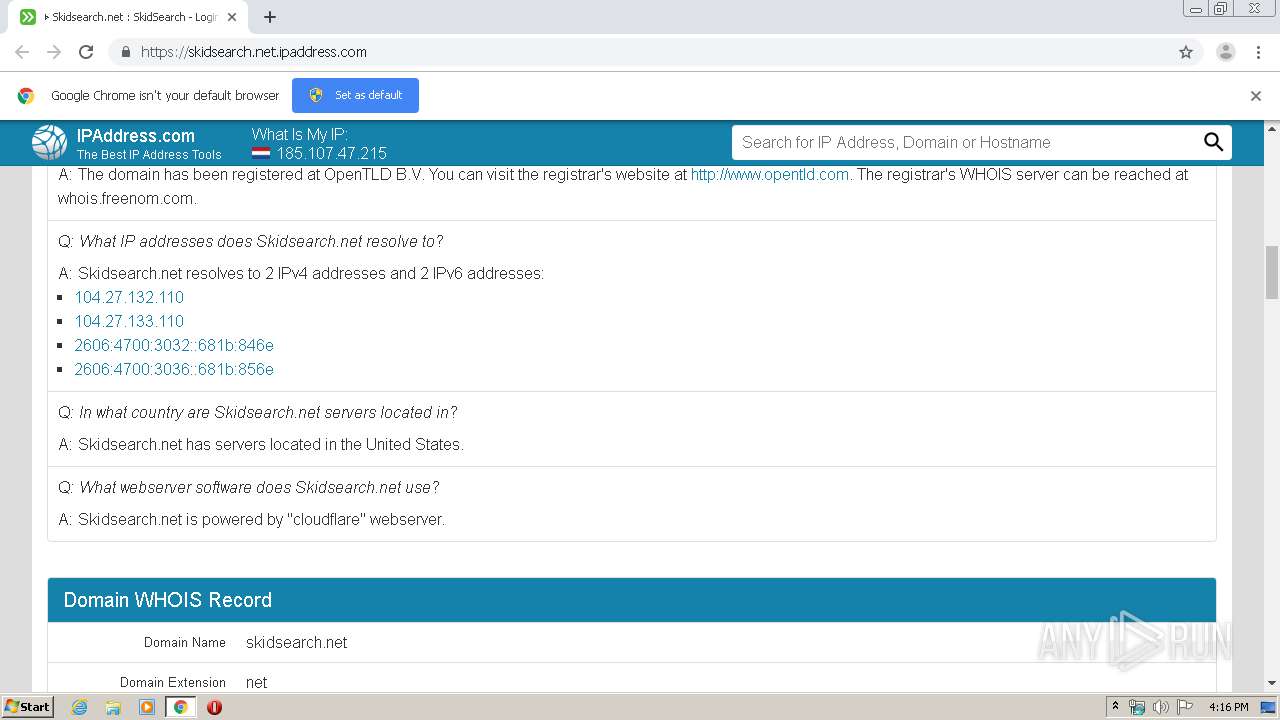Select Chrome taskbar button
Screen dimensions: 1280x720
point(181,707)
